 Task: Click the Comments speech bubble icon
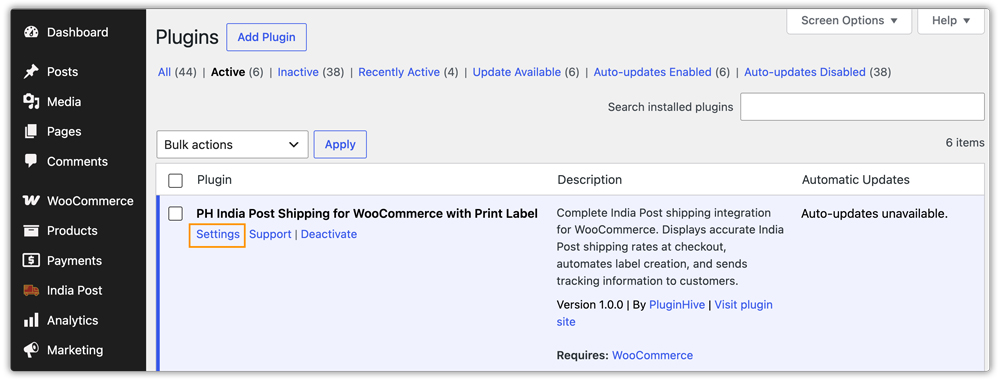[31, 161]
